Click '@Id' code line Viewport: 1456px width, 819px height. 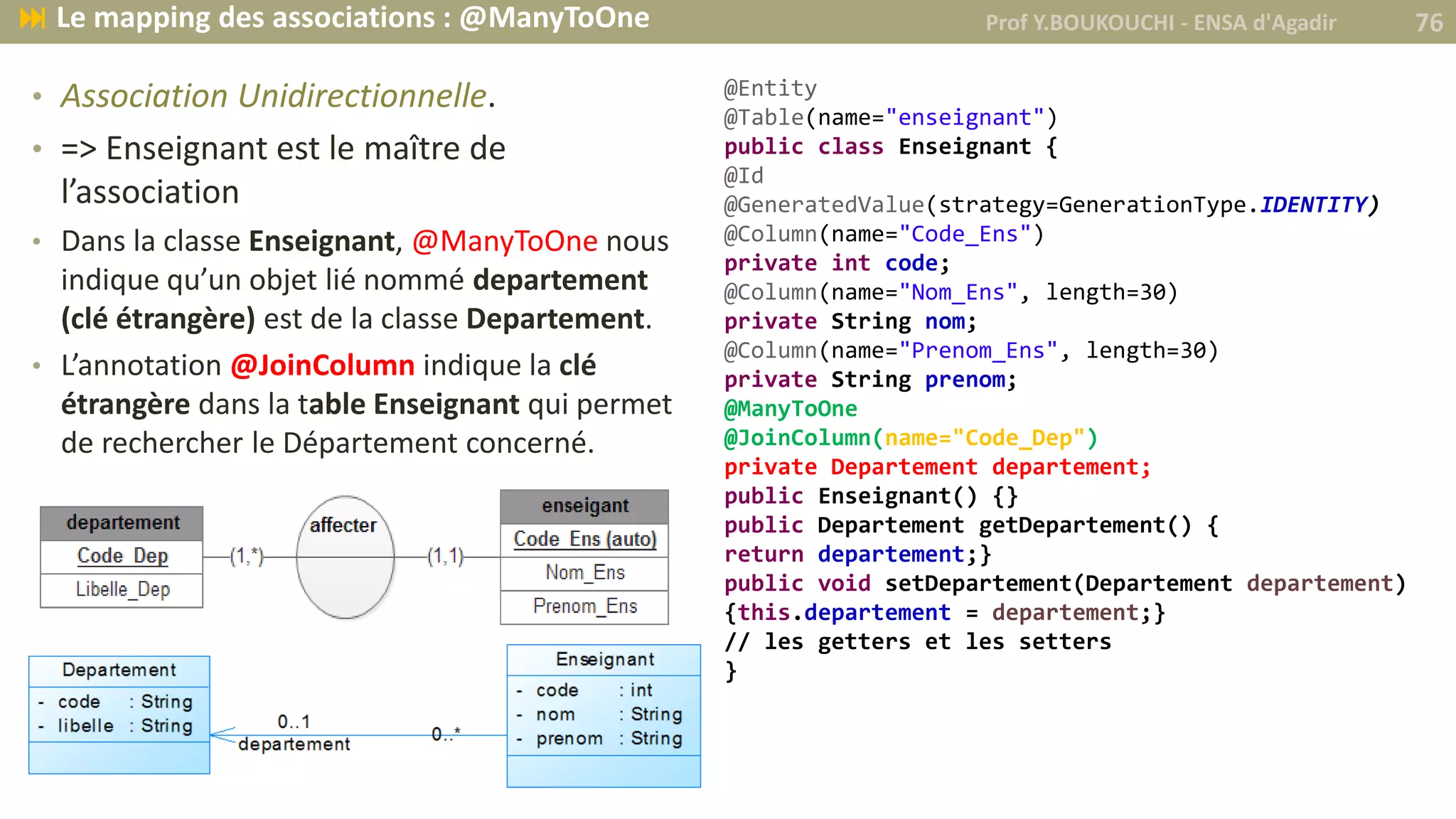point(744,176)
